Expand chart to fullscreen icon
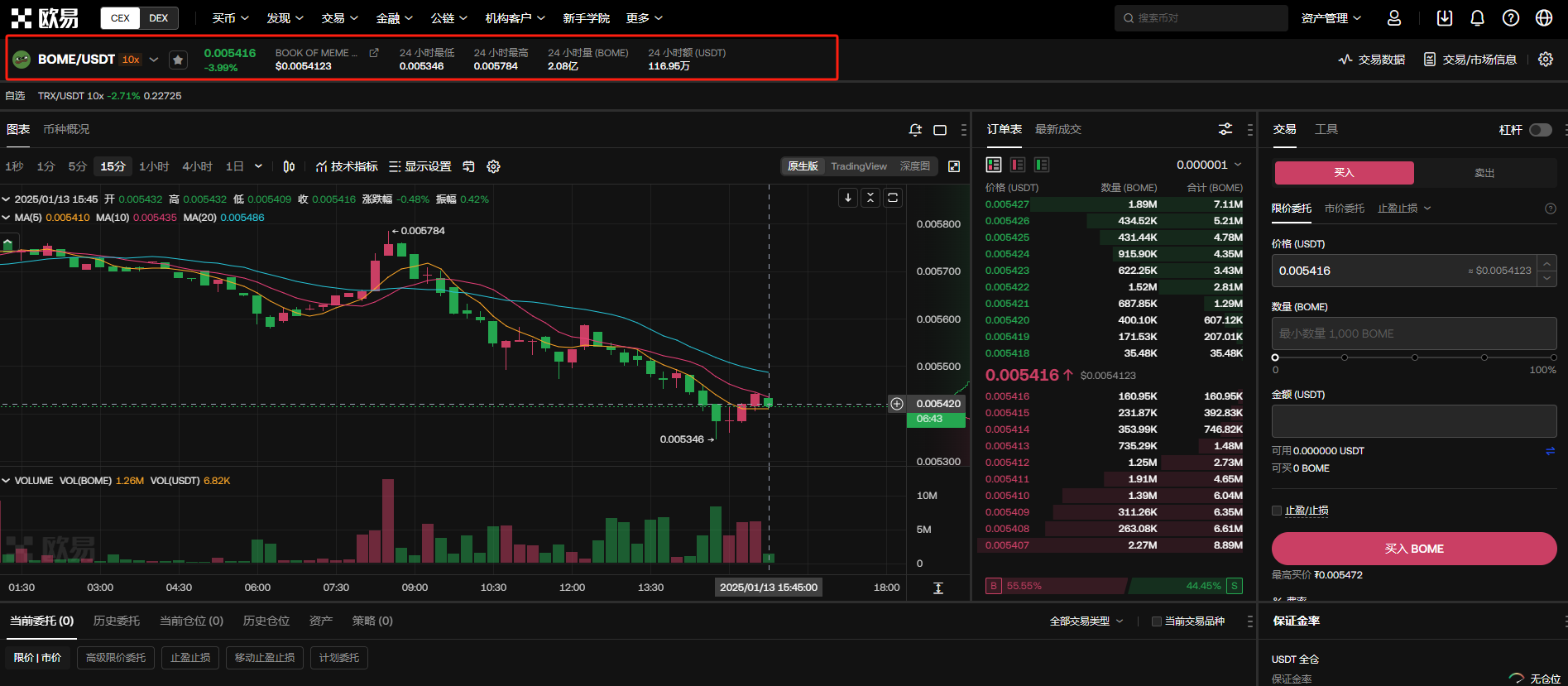 [x=954, y=166]
